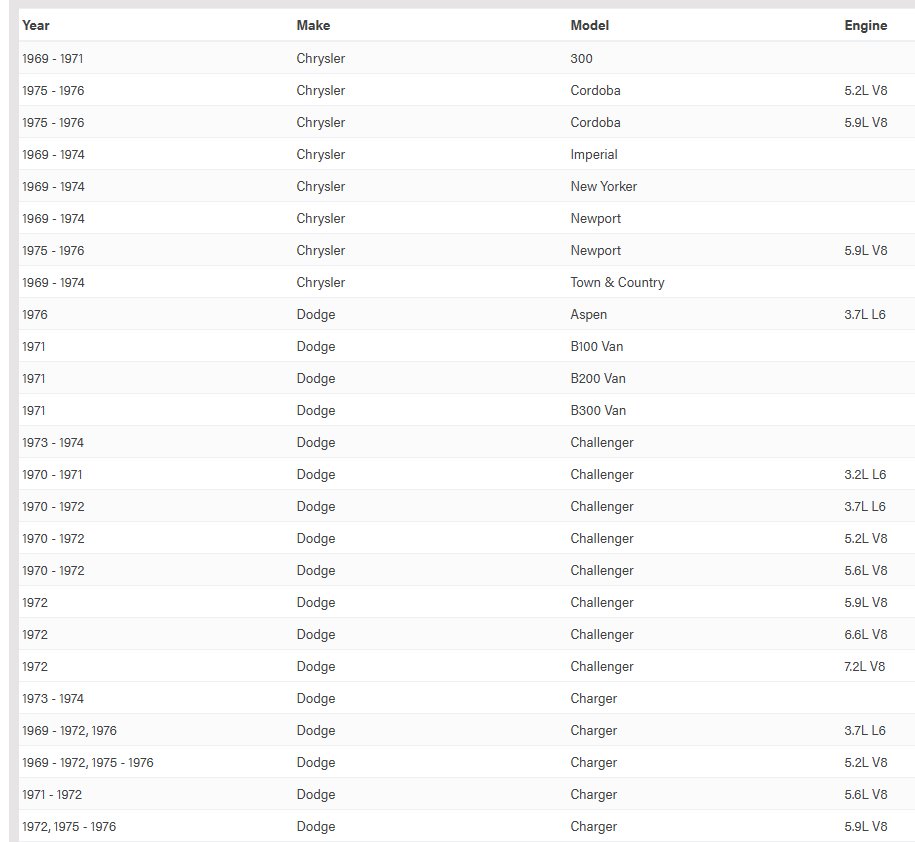Select the Dodge Aspen model cell
This screenshot has height=842, width=915.
tap(588, 315)
